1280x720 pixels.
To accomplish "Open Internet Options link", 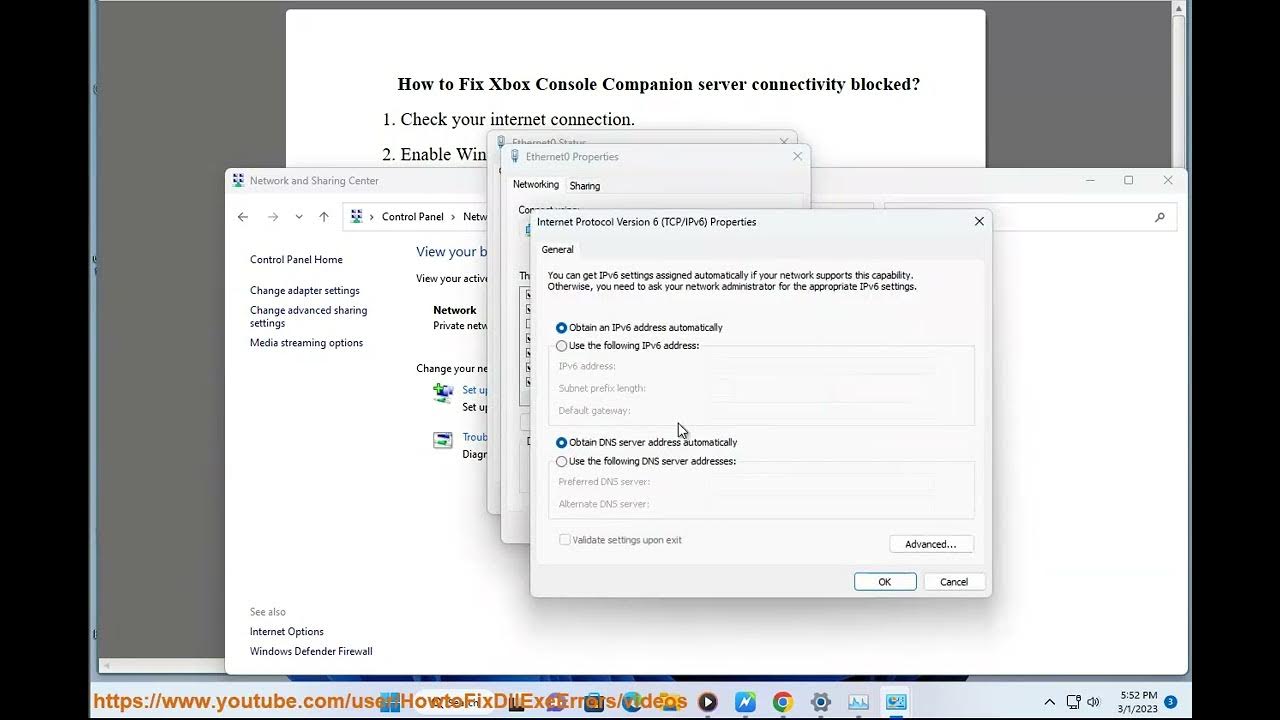I will [287, 632].
